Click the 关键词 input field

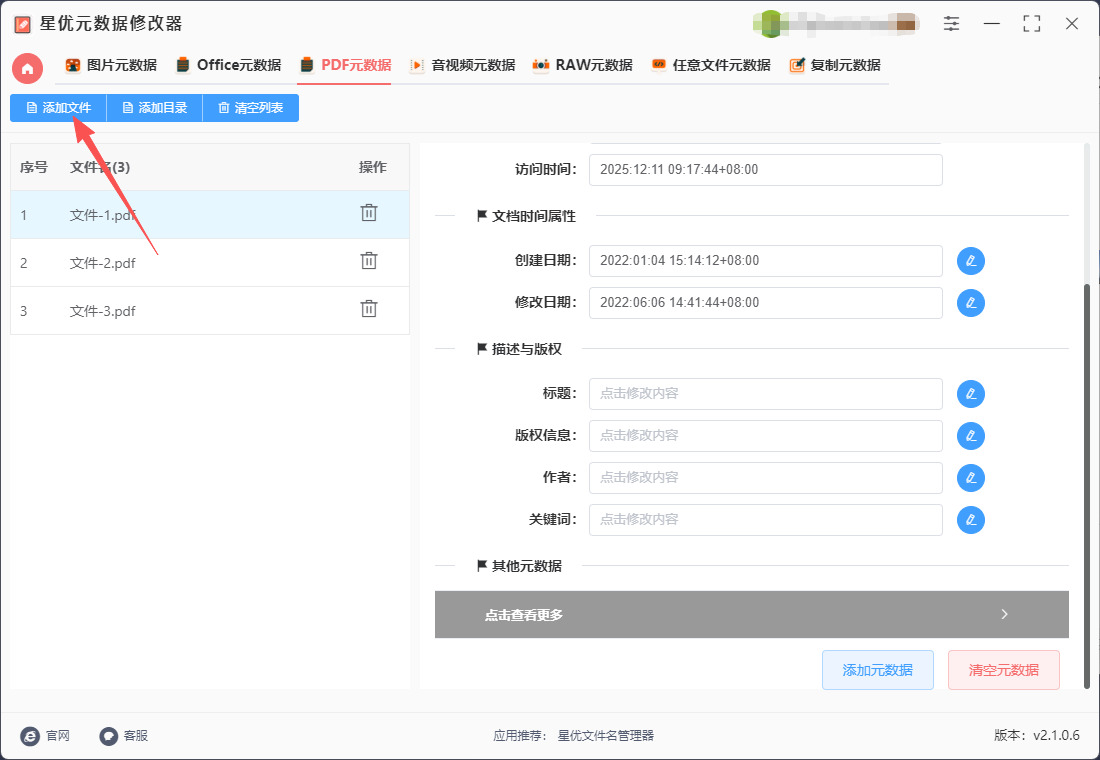tap(765, 520)
